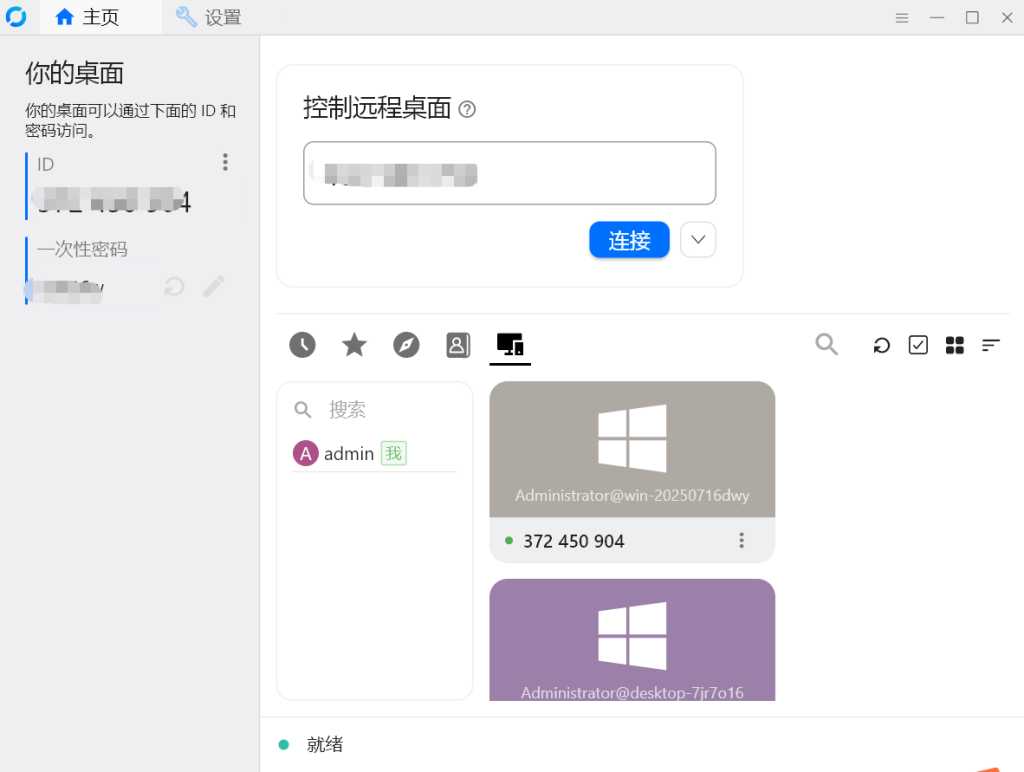
Task: Open the discovered devices compass tab
Action: (x=406, y=345)
